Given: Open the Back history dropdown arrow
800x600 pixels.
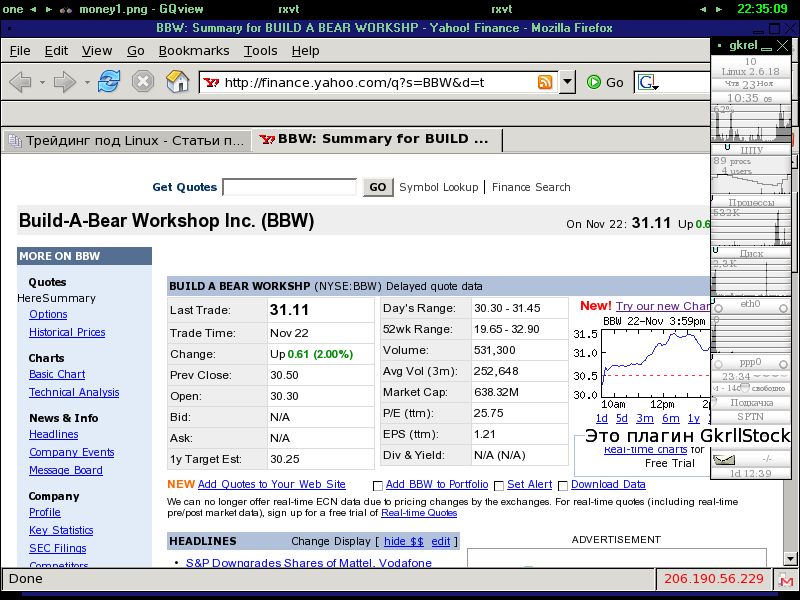Looking at the screenshot, I should [x=42, y=82].
